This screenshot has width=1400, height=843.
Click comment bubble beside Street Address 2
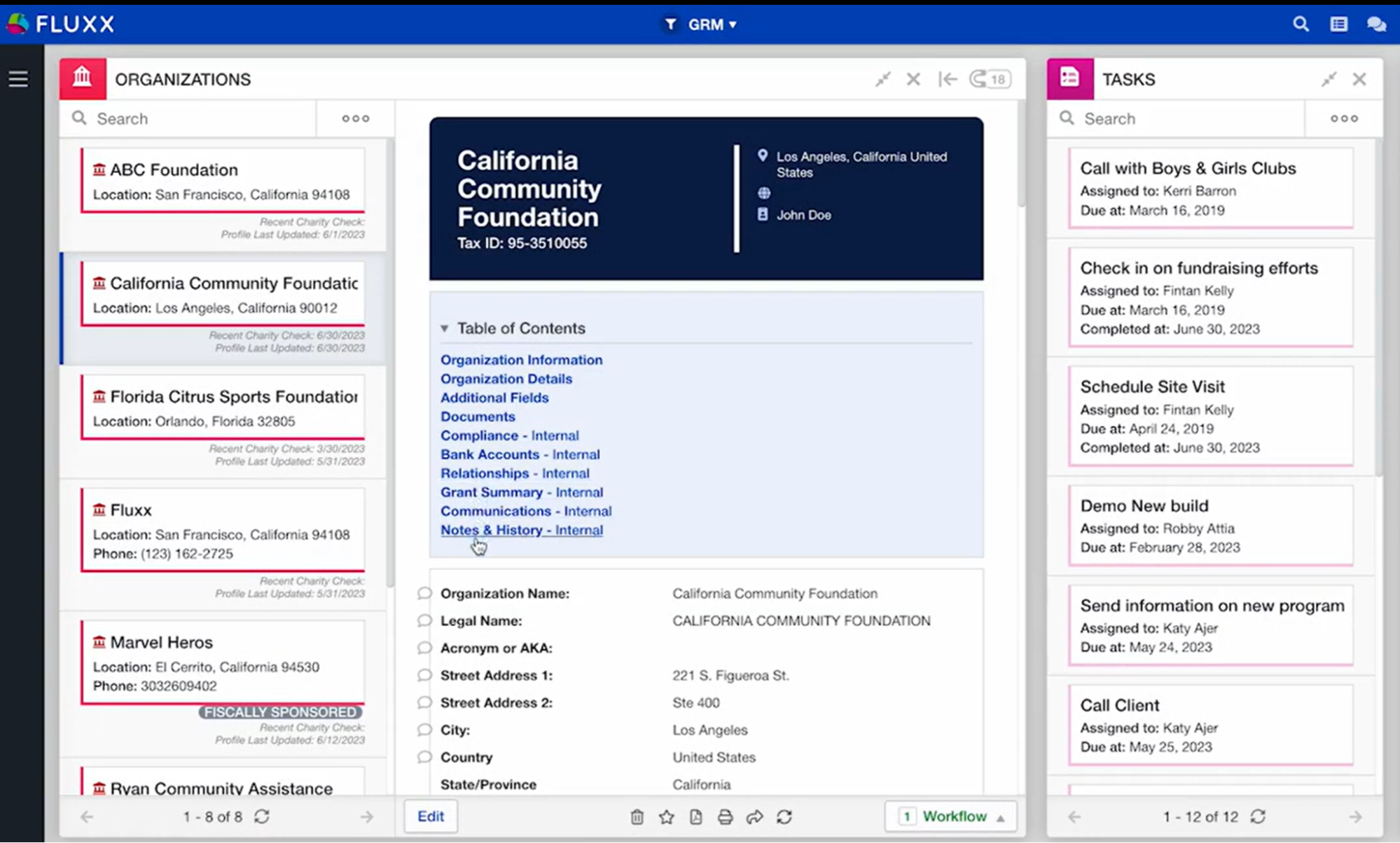(424, 702)
